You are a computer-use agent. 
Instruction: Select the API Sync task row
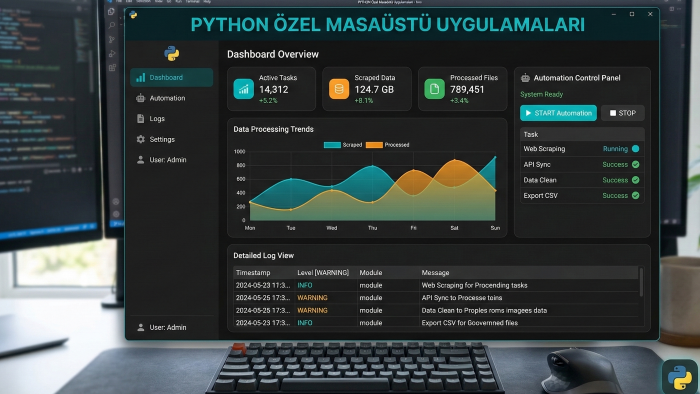[582, 165]
